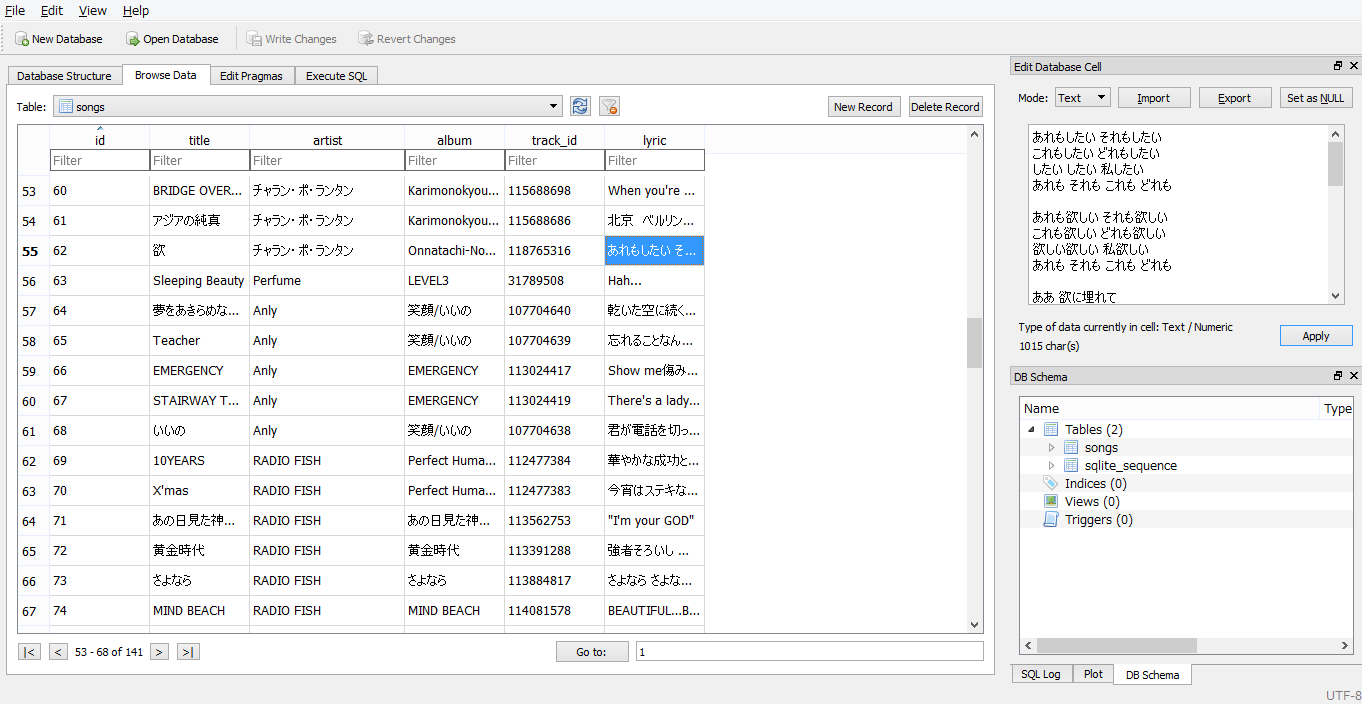Open the Edit menu

[52, 10]
